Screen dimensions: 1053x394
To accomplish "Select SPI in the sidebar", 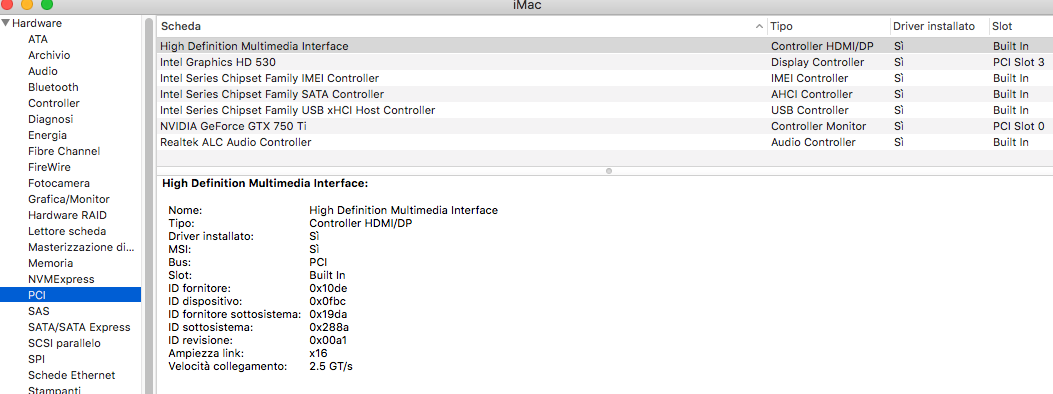I will pyautogui.click(x=36, y=359).
